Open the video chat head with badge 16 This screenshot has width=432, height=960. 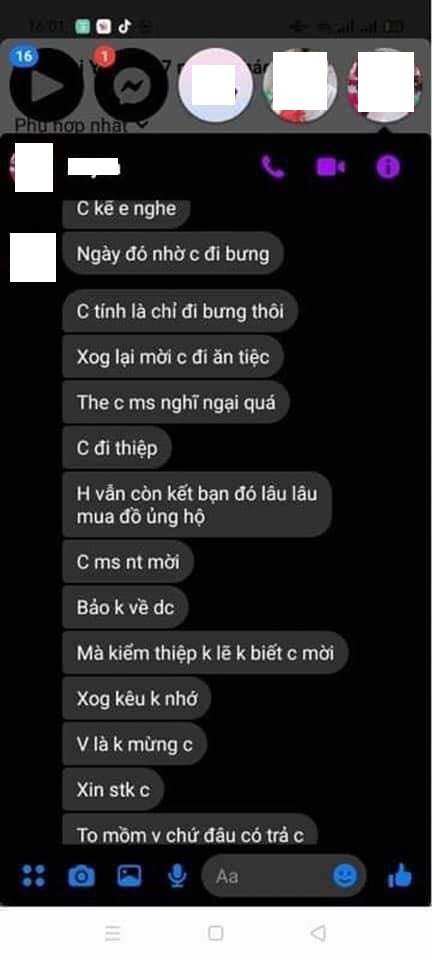[44, 85]
